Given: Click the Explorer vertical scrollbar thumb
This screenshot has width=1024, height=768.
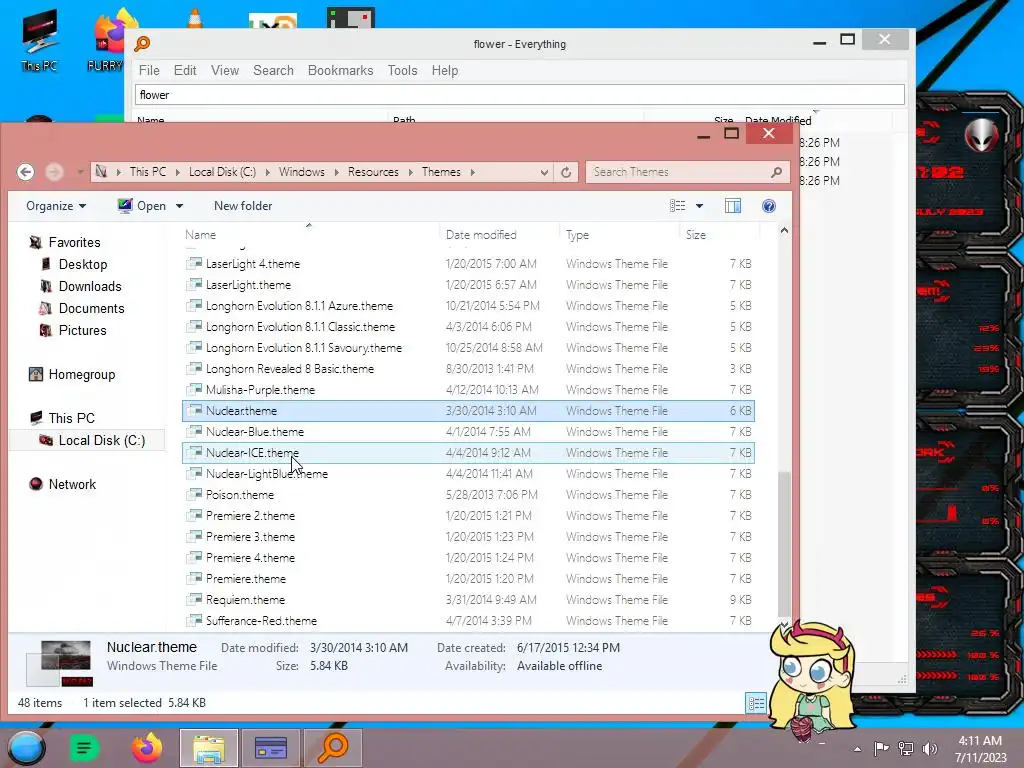Looking at the screenshot, I should [x=784, y=543].
